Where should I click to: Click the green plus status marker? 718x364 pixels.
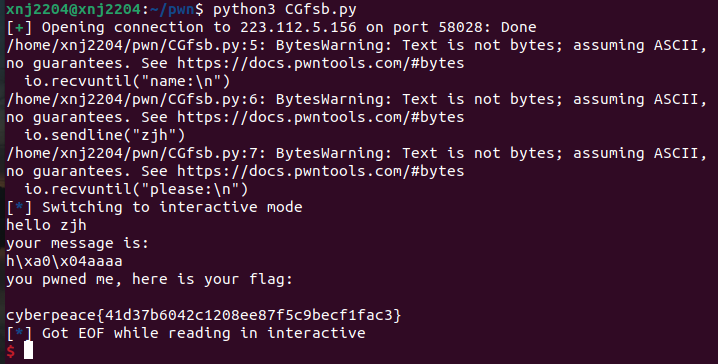[19, 27]
